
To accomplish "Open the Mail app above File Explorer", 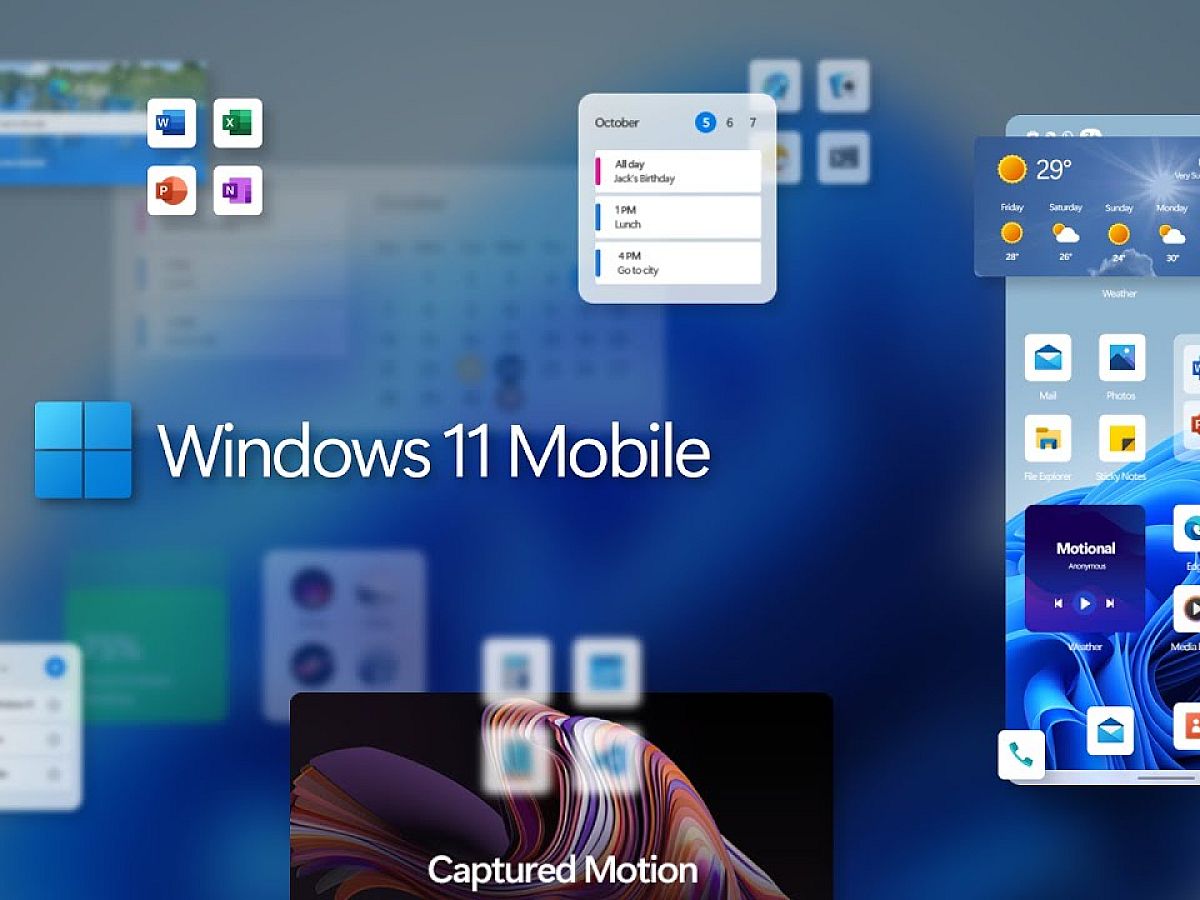I will tap(1047, 358).
